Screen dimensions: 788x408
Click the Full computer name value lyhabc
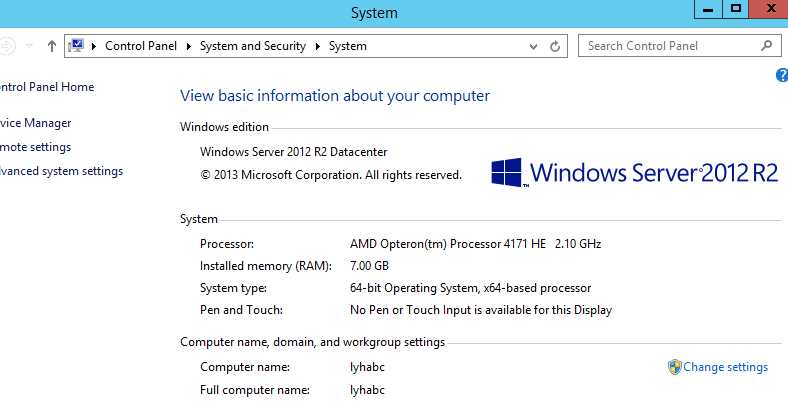(x=367, y=390)
